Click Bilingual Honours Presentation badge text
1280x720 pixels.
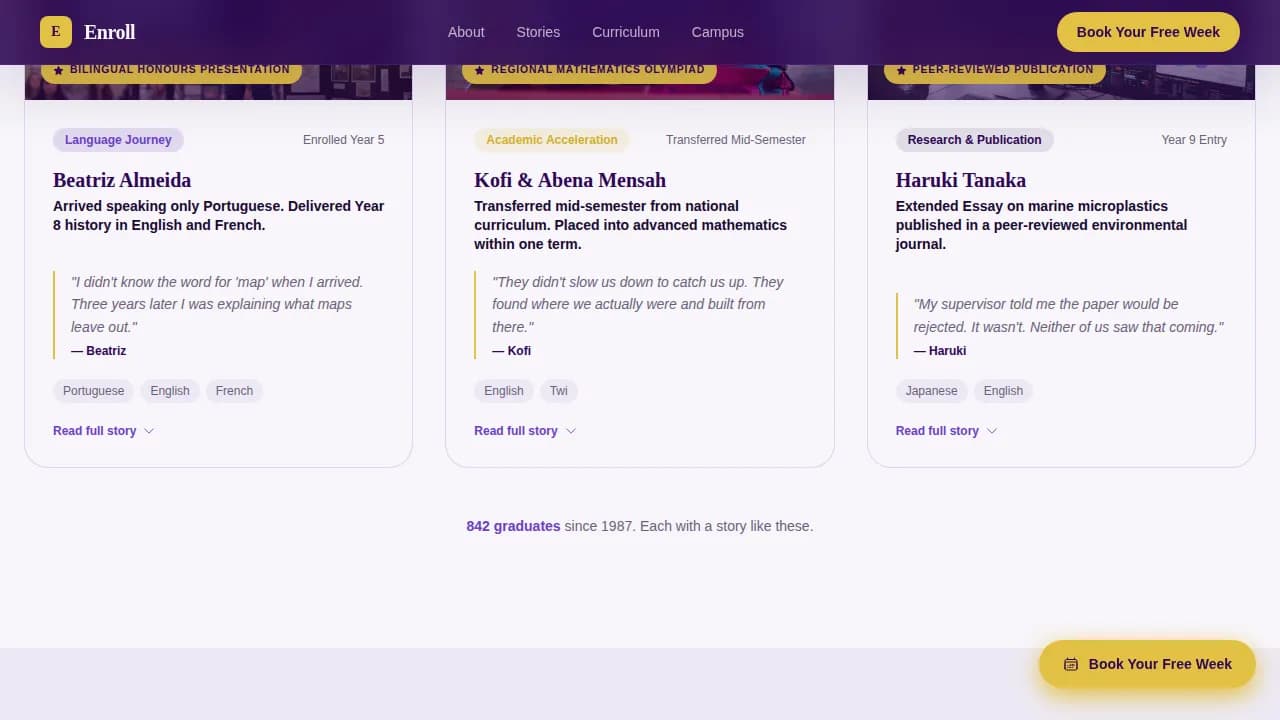click(180, 70)
